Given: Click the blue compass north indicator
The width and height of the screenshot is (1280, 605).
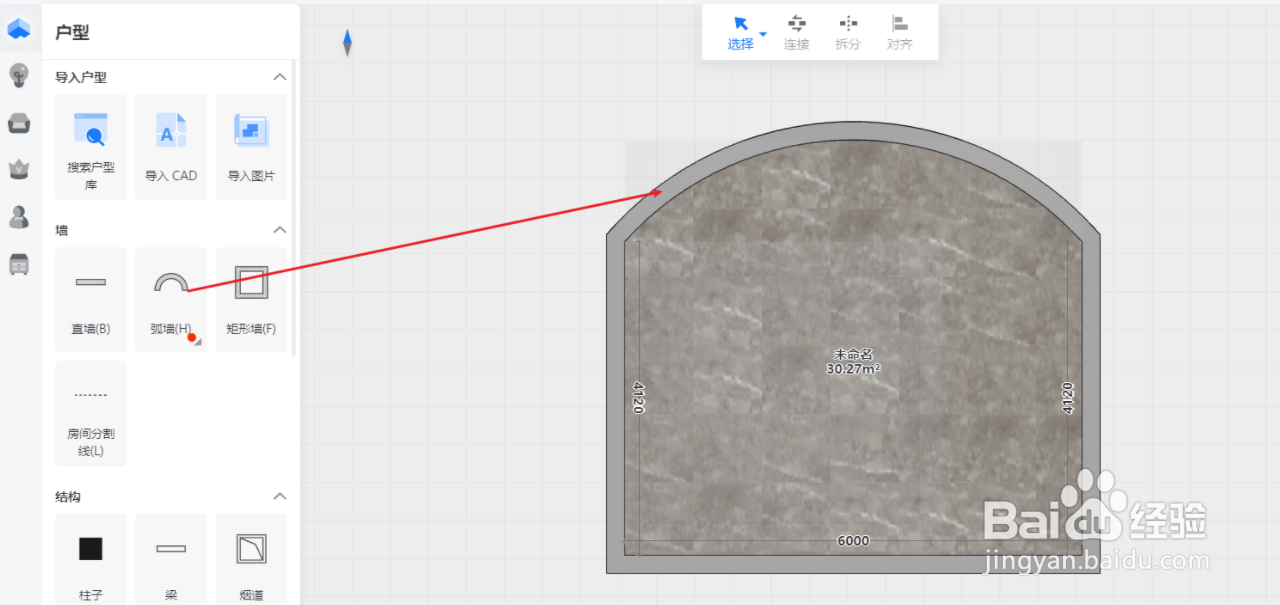Looking at the screenshot, I should [x=347, y=43].
